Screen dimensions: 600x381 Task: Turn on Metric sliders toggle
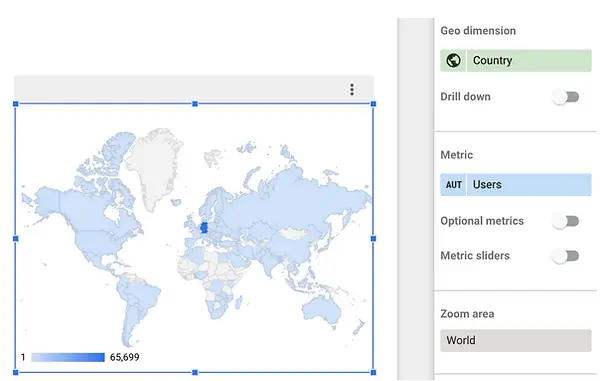tap(566, 256)
